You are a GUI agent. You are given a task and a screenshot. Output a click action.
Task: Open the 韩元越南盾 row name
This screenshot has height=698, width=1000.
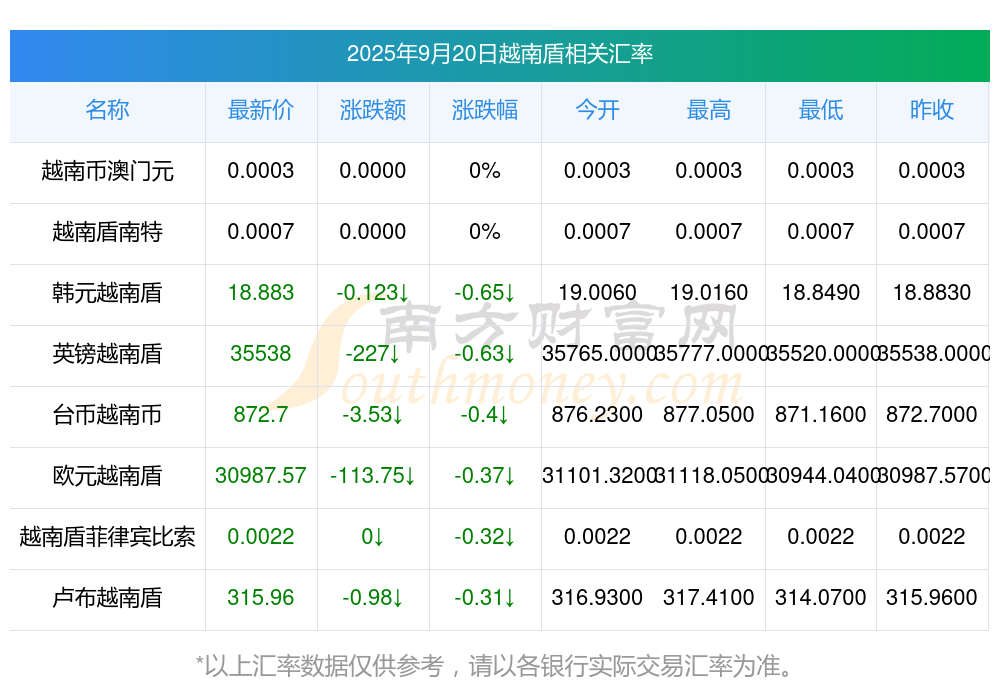click(107, 293)
